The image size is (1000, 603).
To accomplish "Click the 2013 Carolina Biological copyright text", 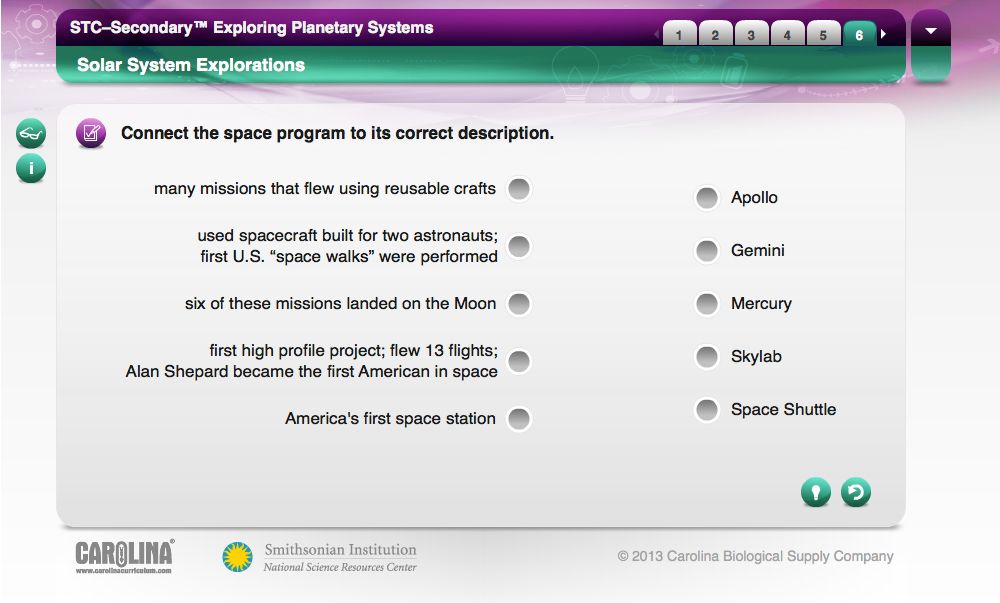I will pos(755,556).
